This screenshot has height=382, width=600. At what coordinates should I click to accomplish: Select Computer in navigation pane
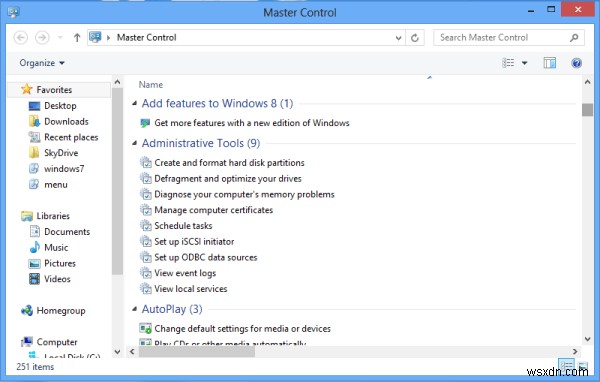(57, 342)
